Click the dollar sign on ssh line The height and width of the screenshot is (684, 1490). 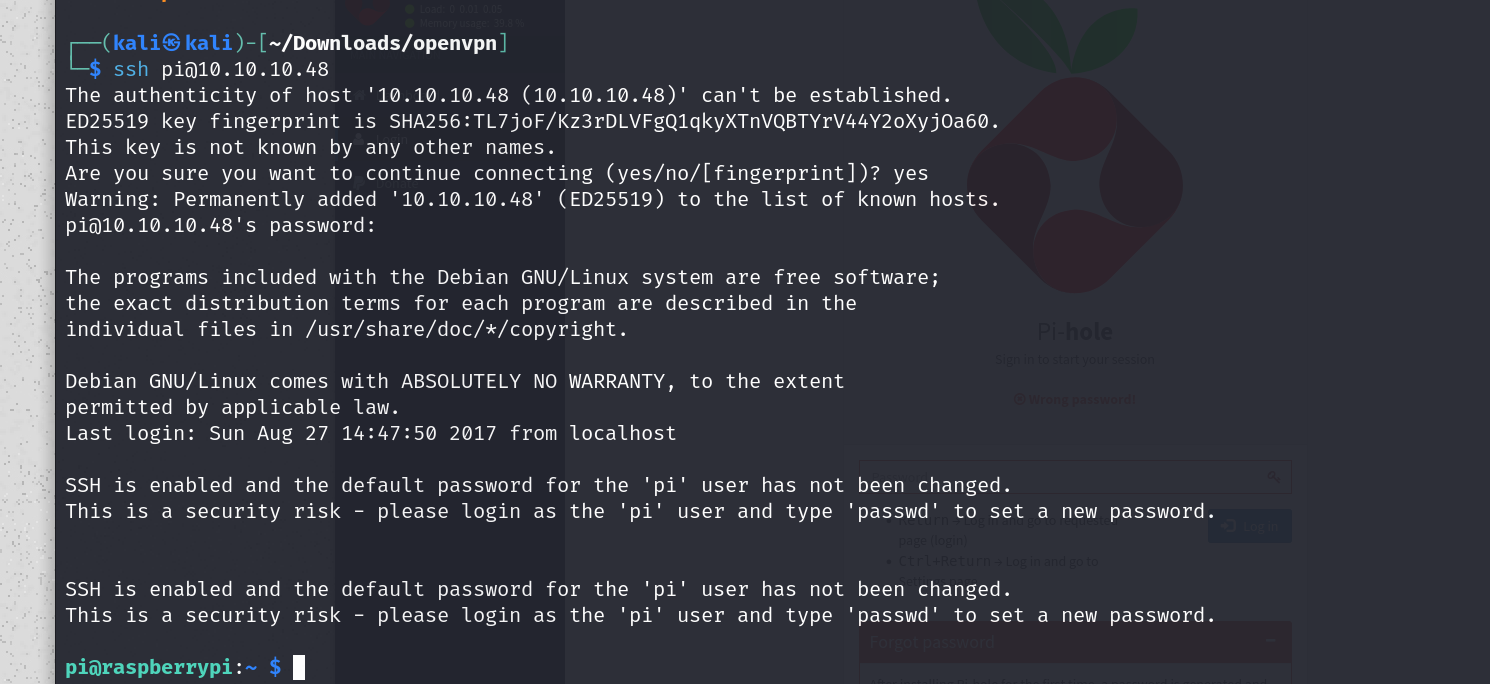(x=96, y=69)
